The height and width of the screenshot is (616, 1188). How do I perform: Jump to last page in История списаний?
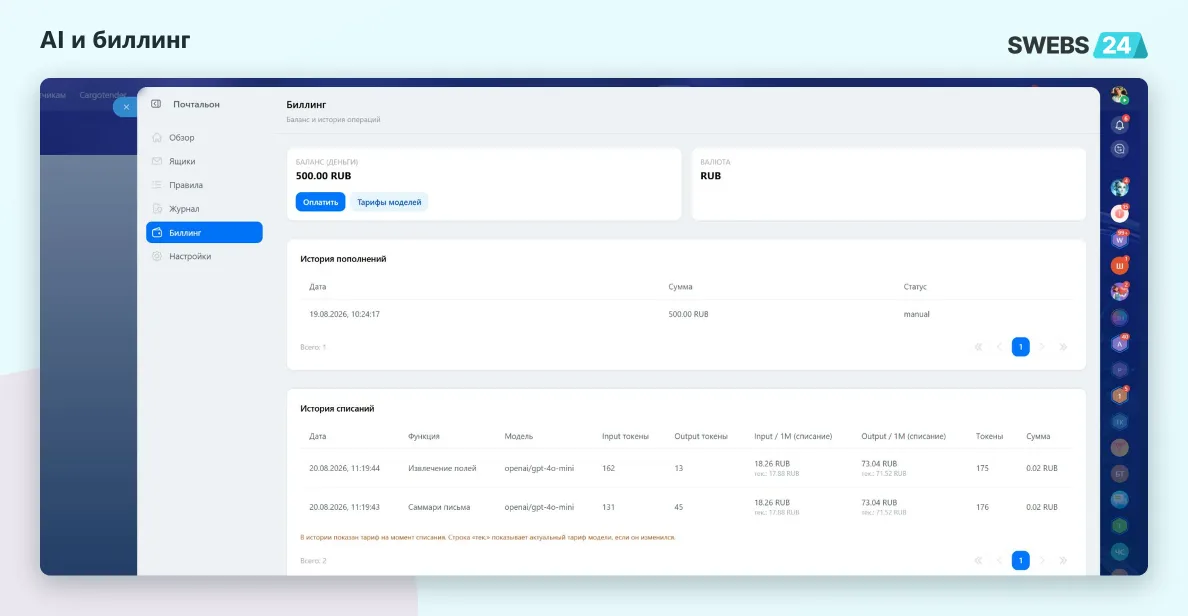click(1063, 561)
